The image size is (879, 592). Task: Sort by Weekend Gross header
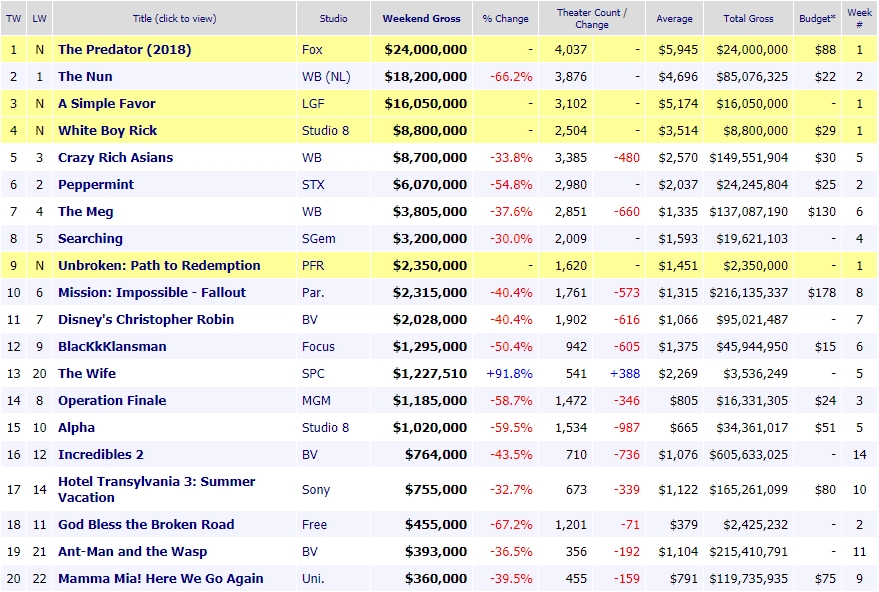[x=422, y=18]
